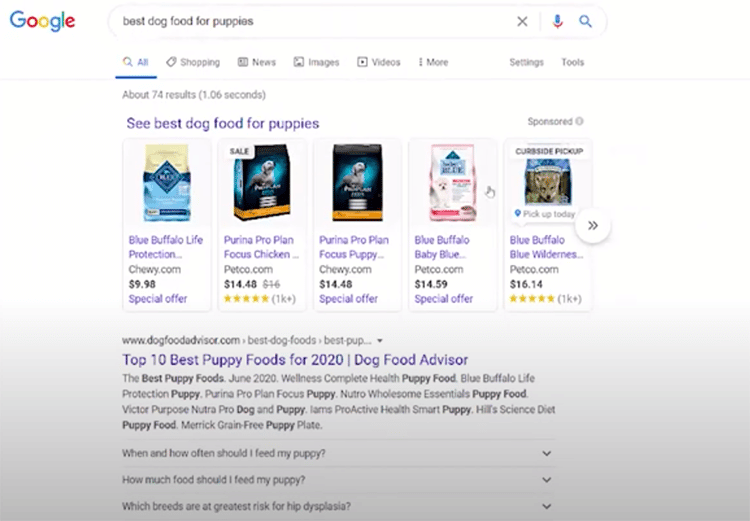The image size is (750, 521).
Task: Click the magnifying glass search button
Action: click(x=586, y=21)
